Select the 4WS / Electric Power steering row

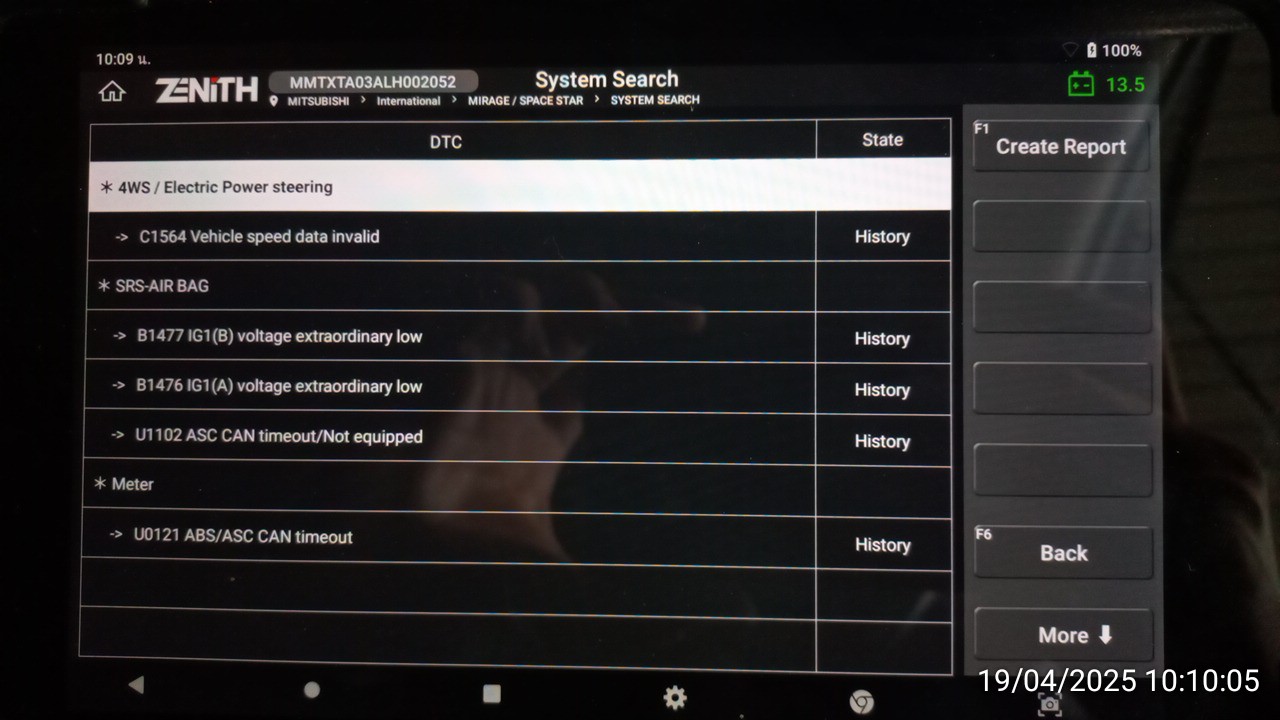[x=519, y=187]
